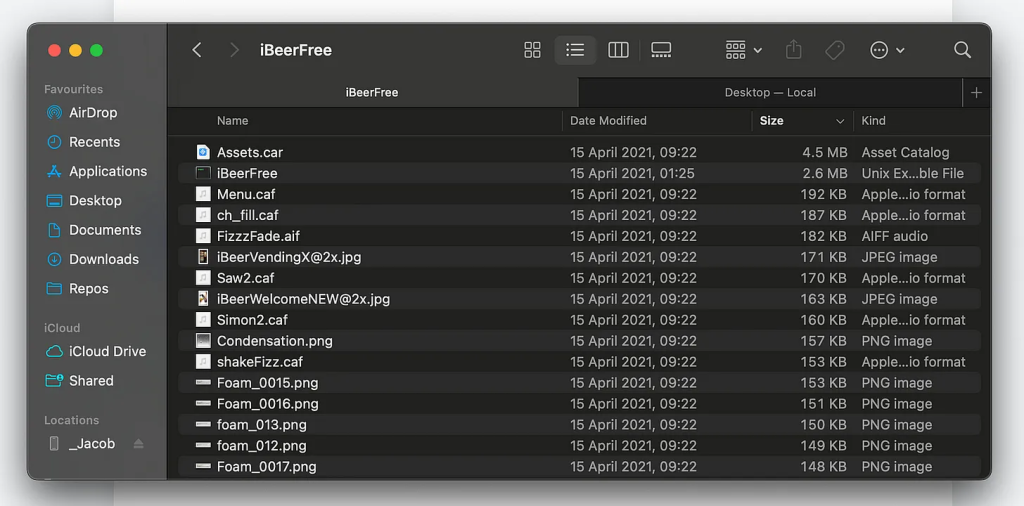Switch to gallery view

661,50
